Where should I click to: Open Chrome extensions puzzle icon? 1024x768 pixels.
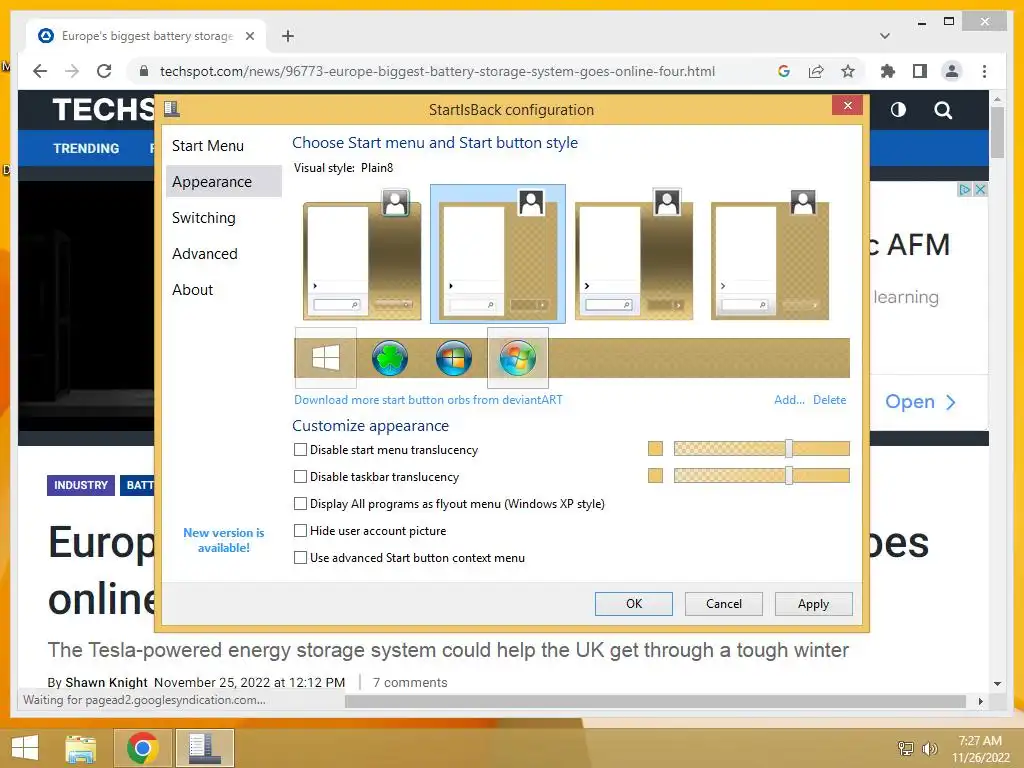tap(888, 71)
